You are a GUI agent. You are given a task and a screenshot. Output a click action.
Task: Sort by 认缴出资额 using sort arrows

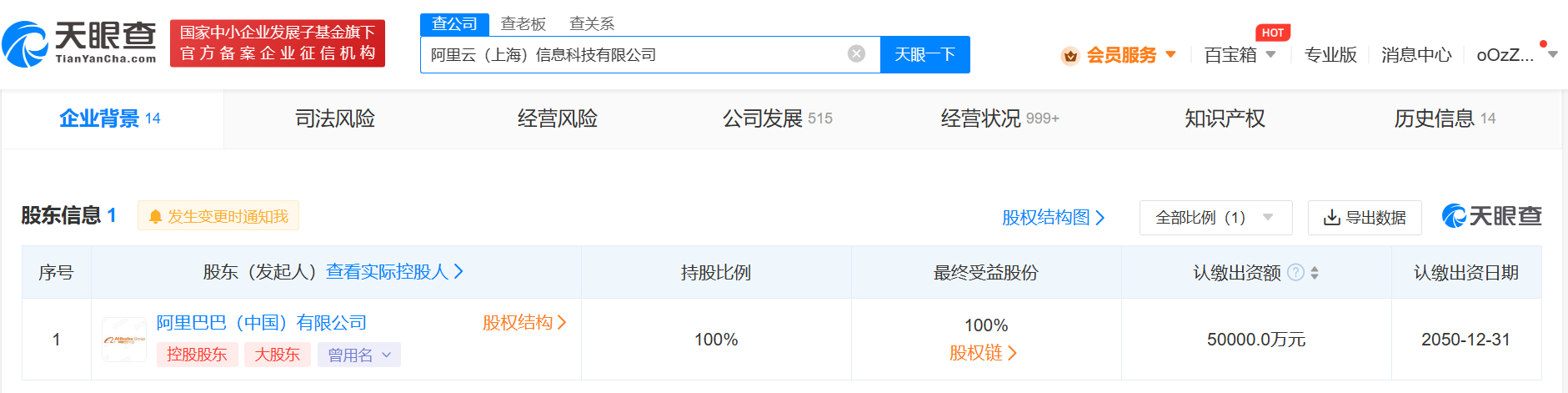coord(1315,273)
